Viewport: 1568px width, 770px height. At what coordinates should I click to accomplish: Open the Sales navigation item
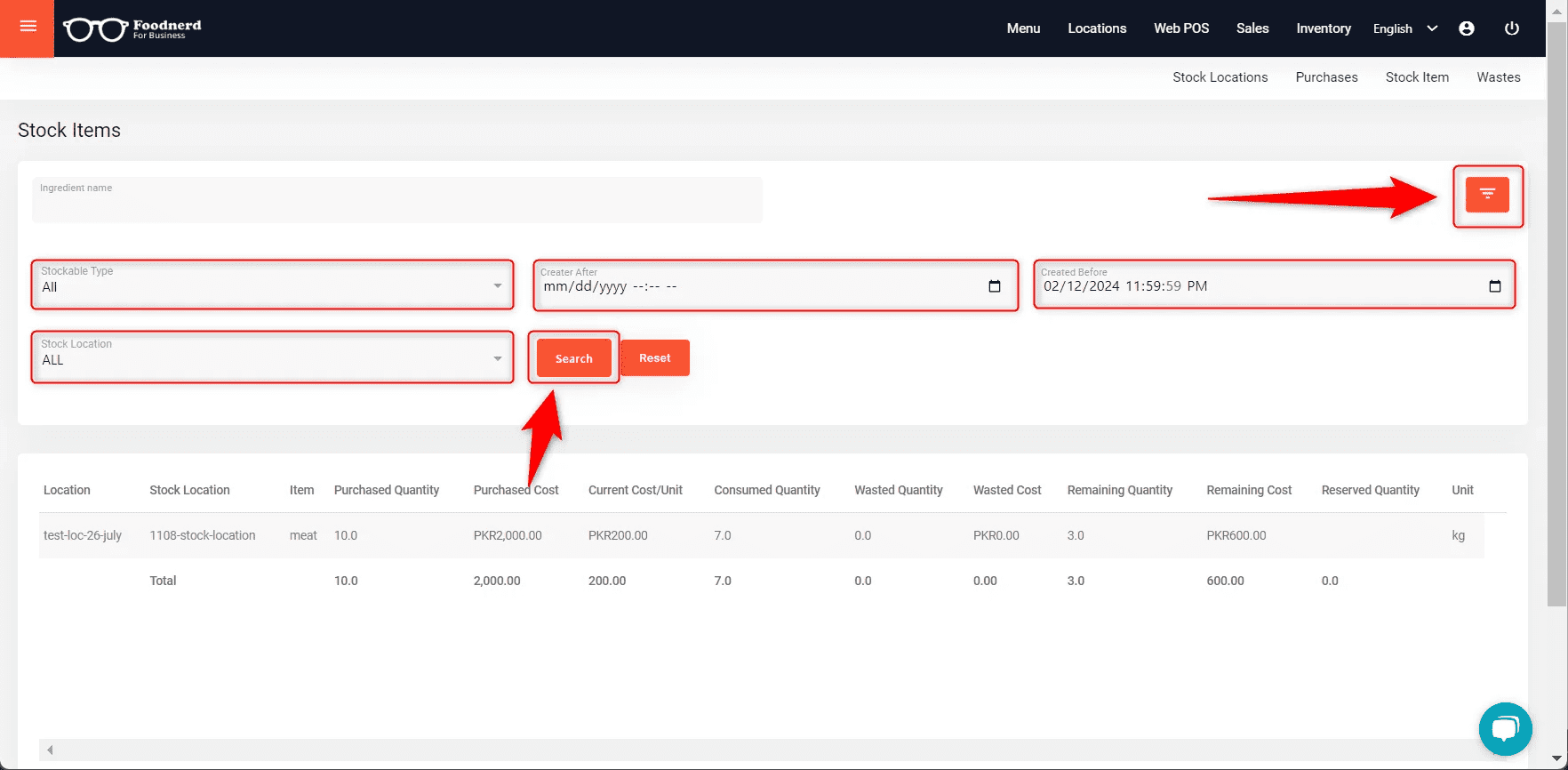click(x=1252, y=28)
